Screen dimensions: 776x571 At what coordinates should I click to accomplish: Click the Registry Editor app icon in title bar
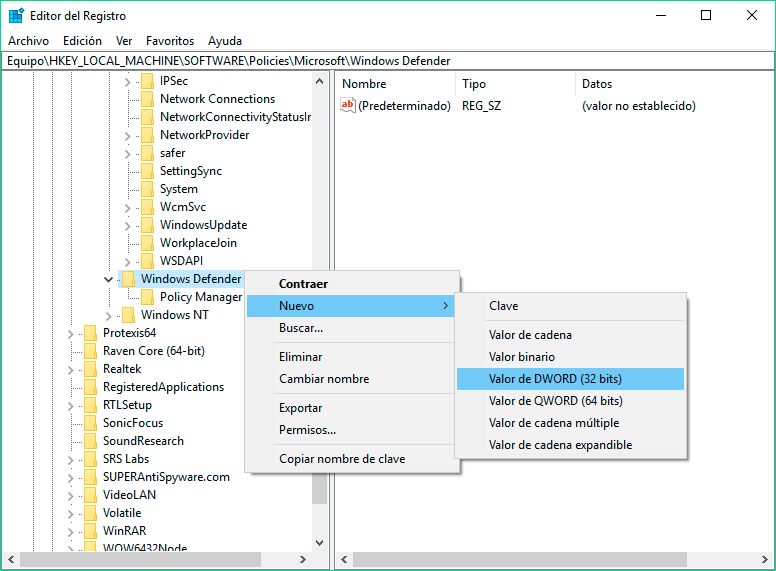point(16,16)
